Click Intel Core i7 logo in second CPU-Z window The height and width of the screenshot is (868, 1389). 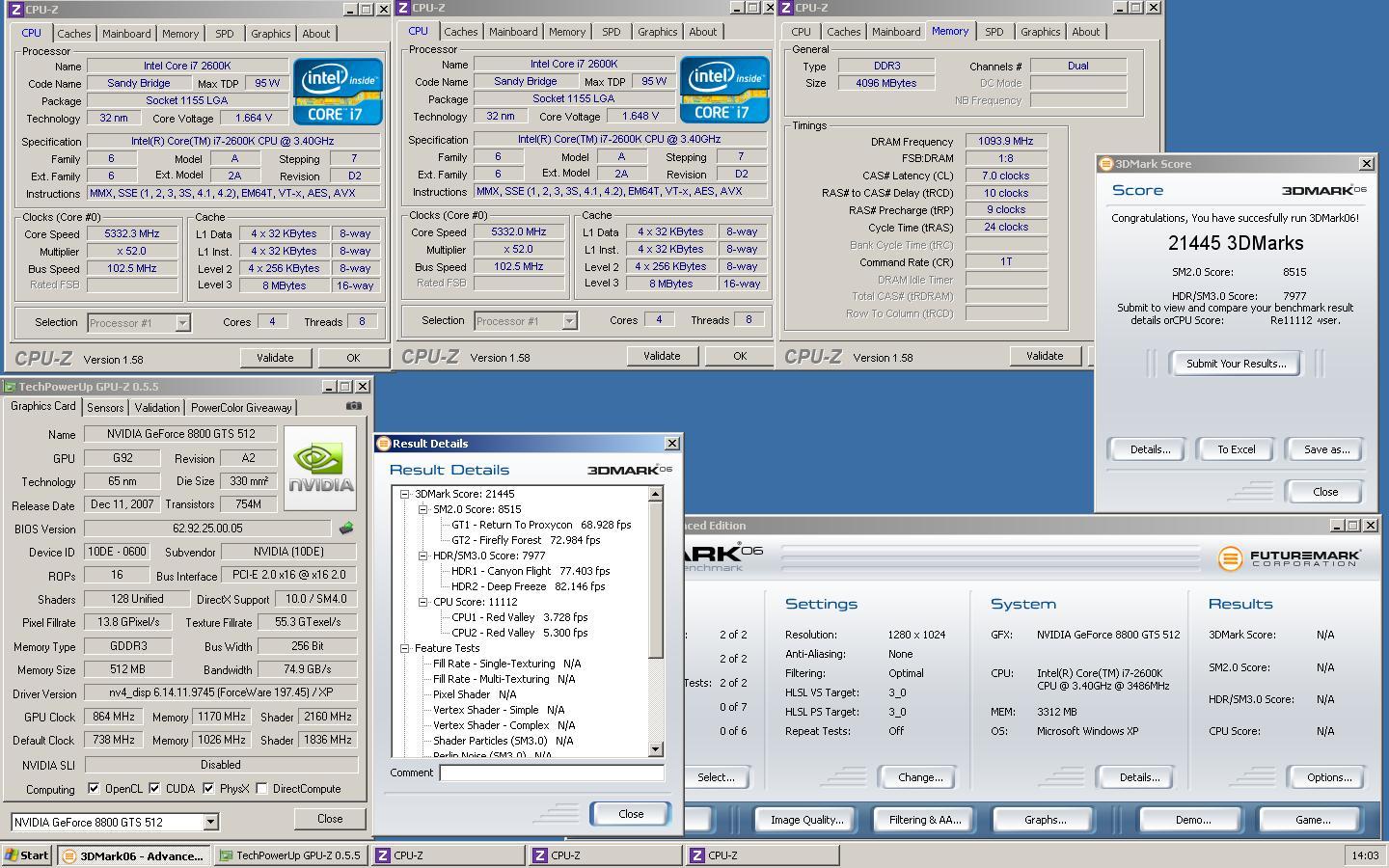pos(724,90)
